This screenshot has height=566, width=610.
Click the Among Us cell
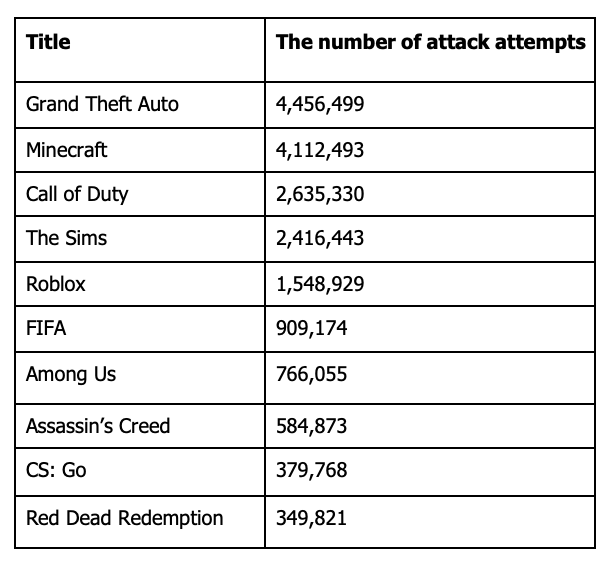tap(71, 374)
